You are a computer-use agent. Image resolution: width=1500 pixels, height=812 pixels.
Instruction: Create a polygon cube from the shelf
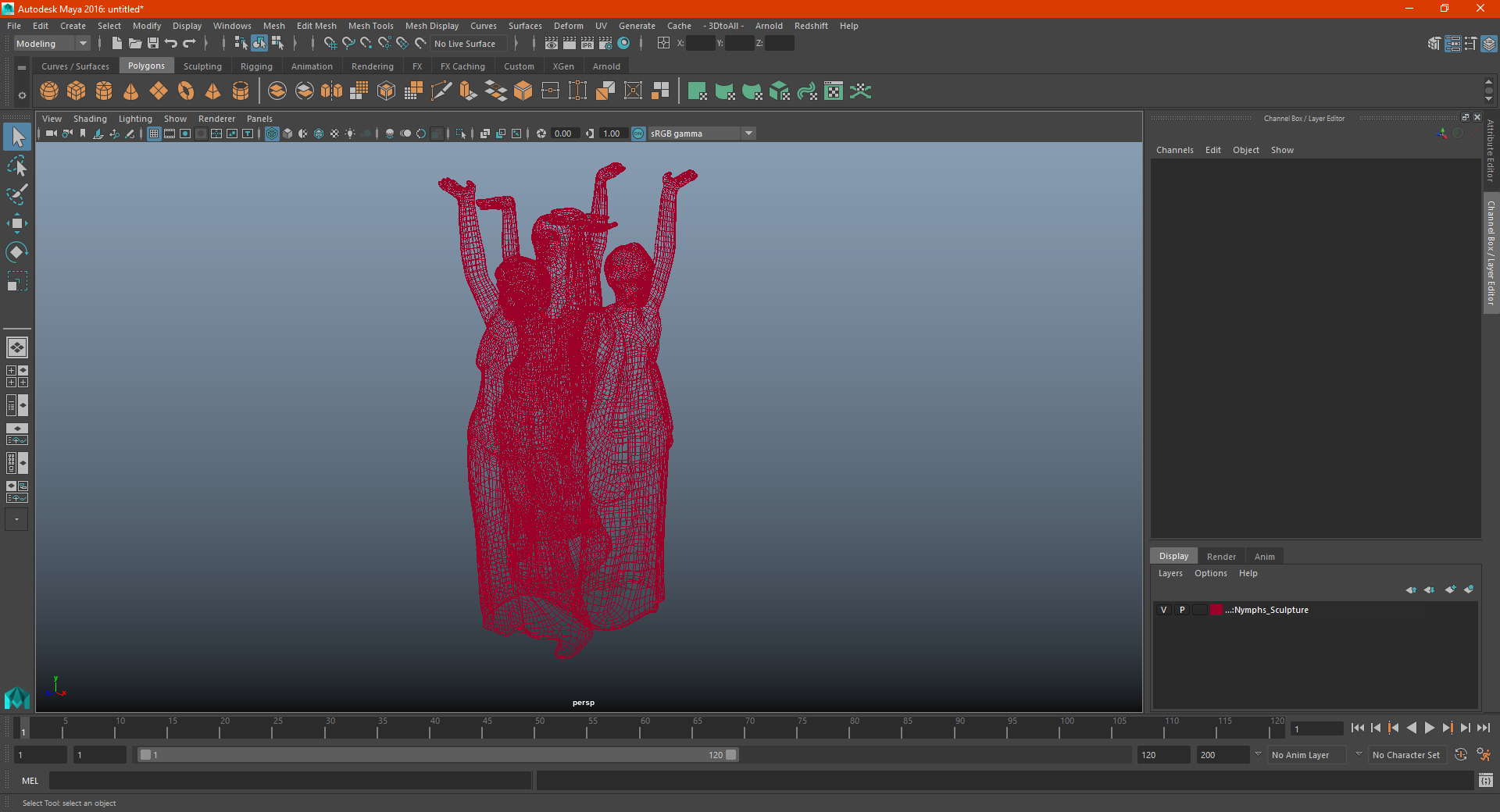pyautogui.click(x=77, y=91)
